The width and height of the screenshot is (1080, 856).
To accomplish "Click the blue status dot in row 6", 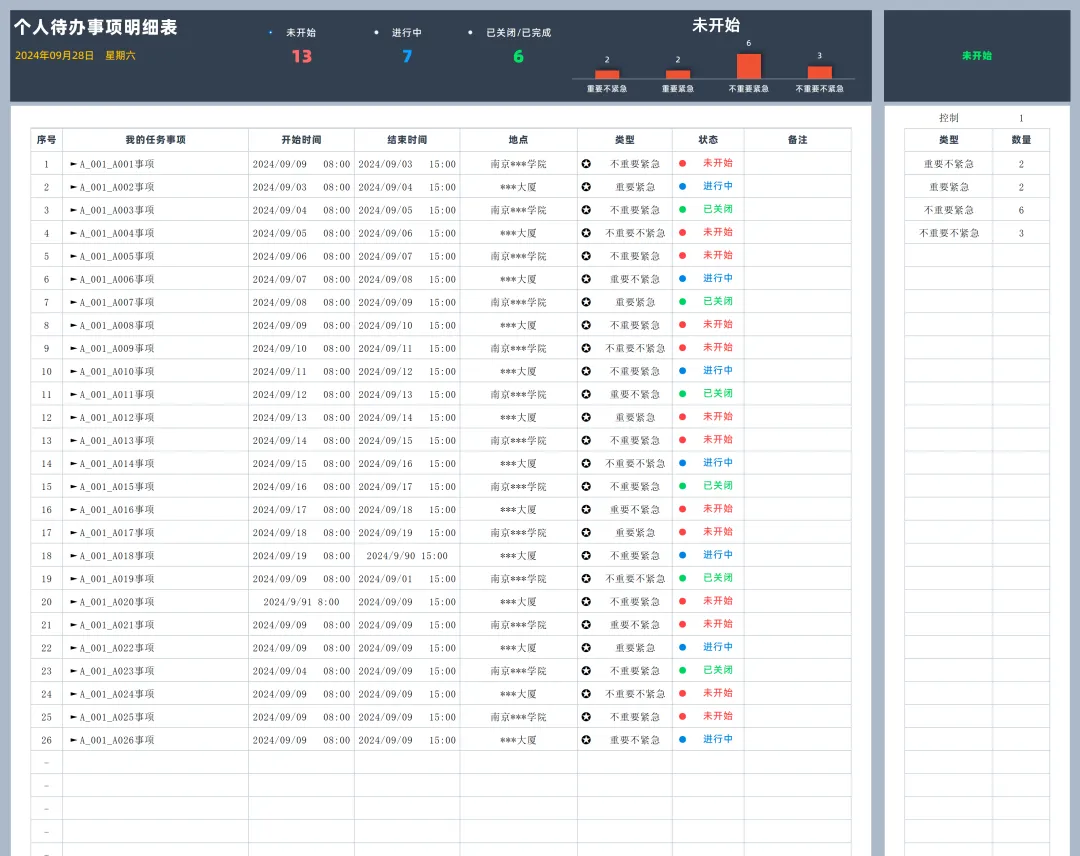I will click(683, 278).
